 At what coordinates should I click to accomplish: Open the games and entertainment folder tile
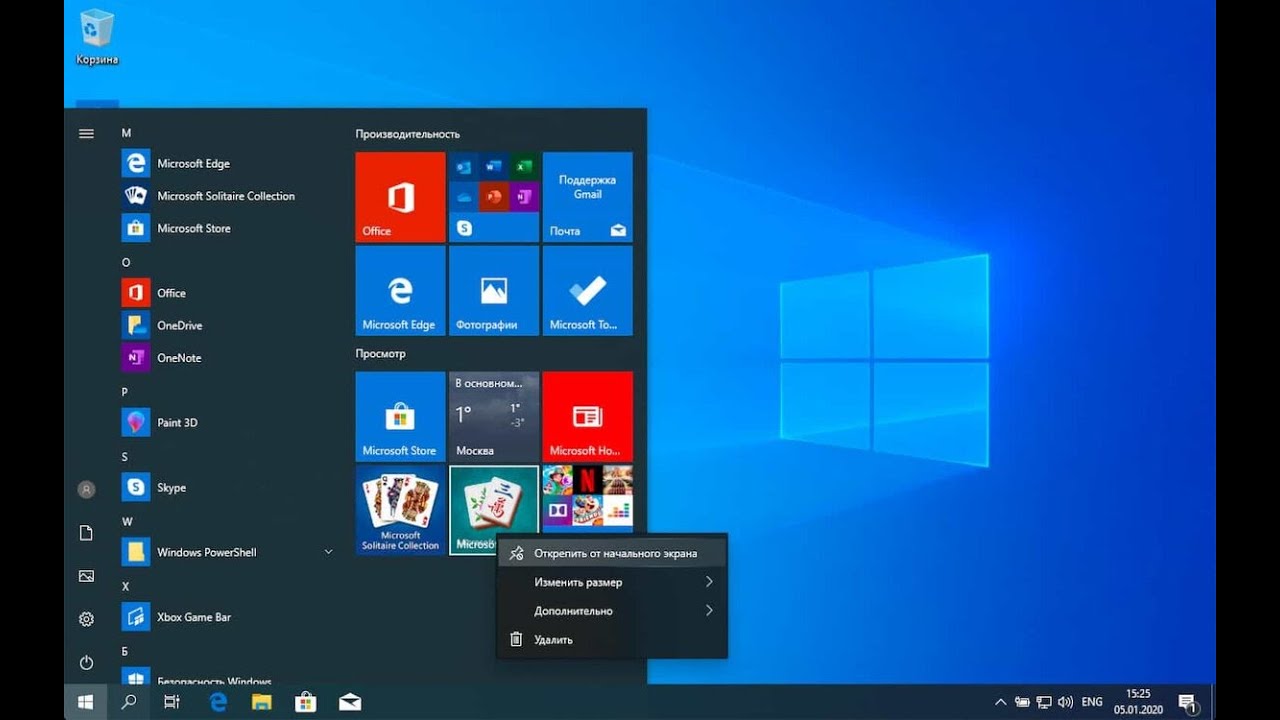pyautogui.click(x=588, y=499)
